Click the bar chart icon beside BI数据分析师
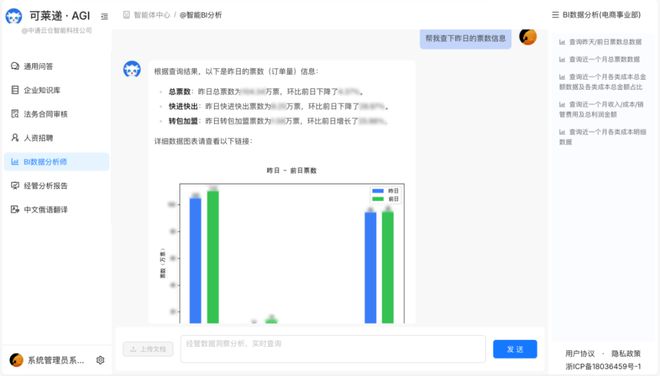This screenshot has width=660, height=376. click(15, 162)
